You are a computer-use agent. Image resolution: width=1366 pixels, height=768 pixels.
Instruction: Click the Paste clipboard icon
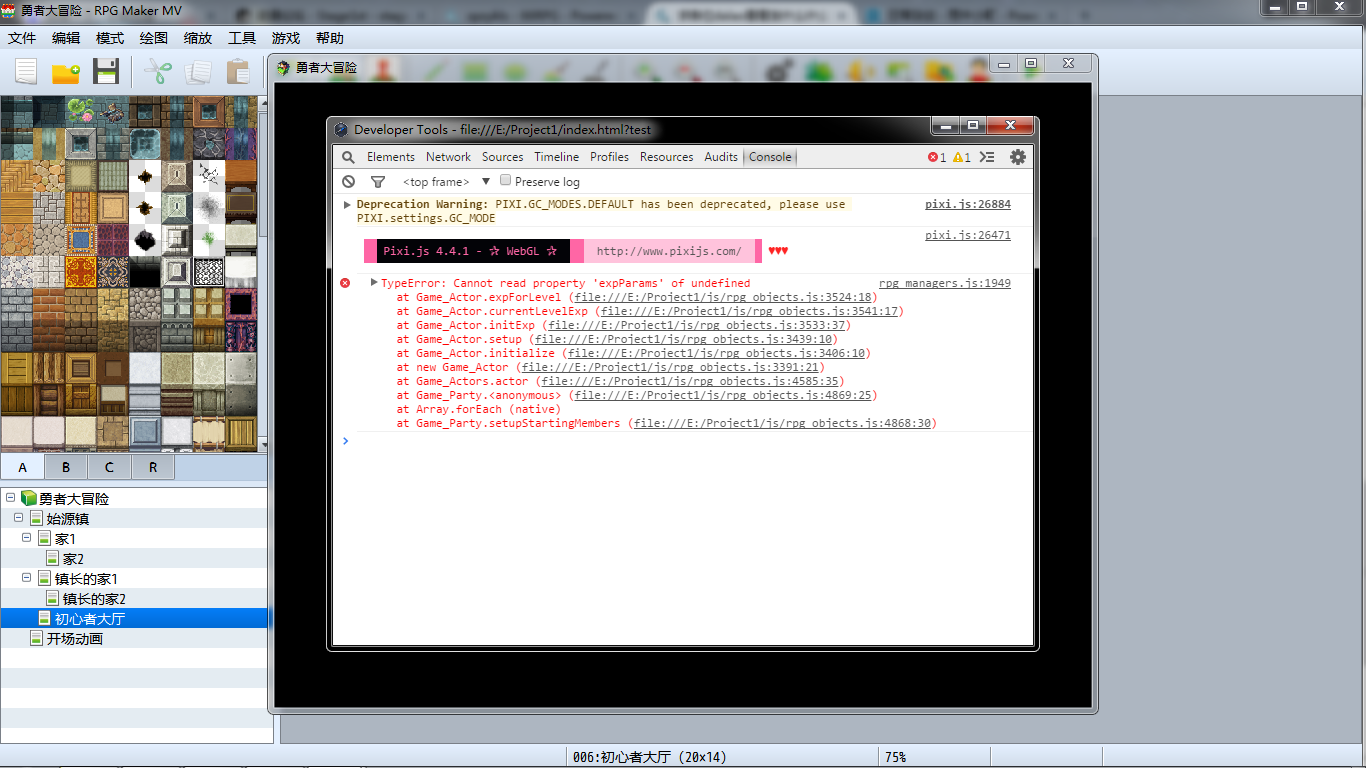(x=238, y=72)
